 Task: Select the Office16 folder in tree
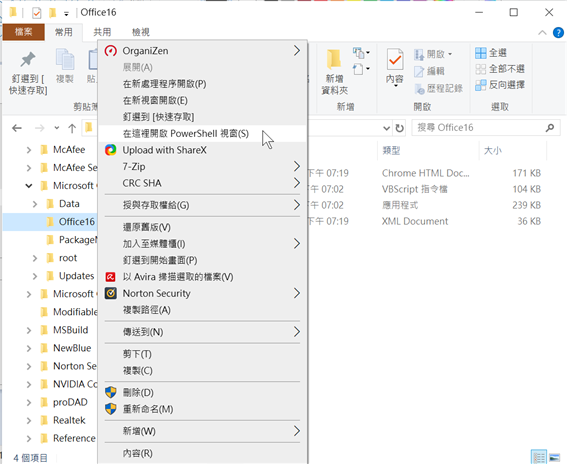pos(77,222)
